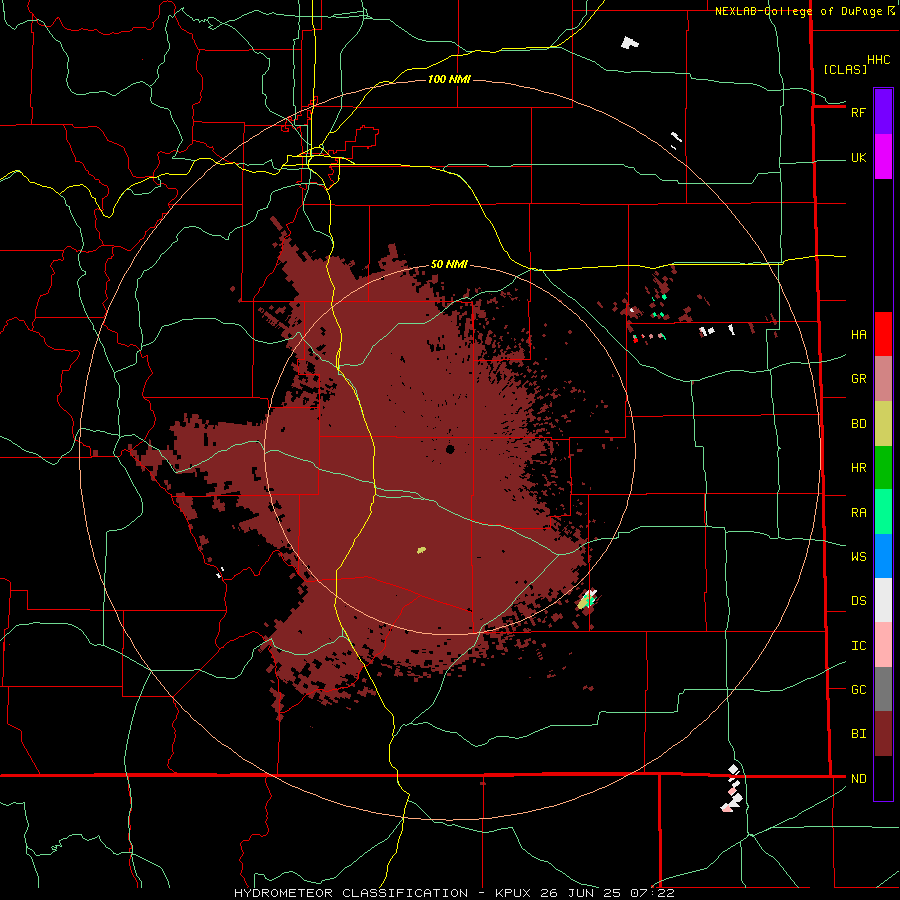Click the blue WS legend swatch

click(x=883, y=556)
